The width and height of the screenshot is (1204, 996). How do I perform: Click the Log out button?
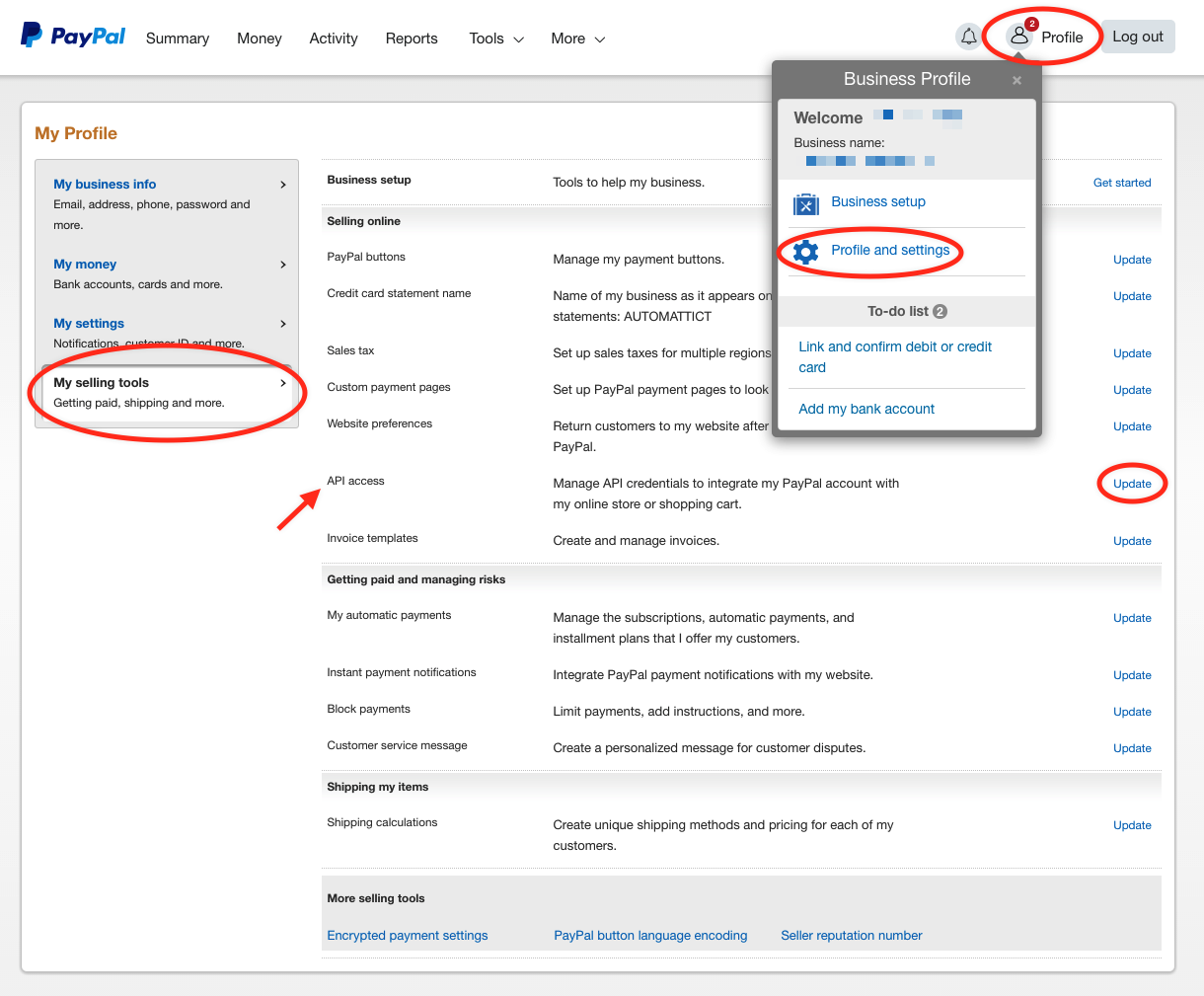1137,36
